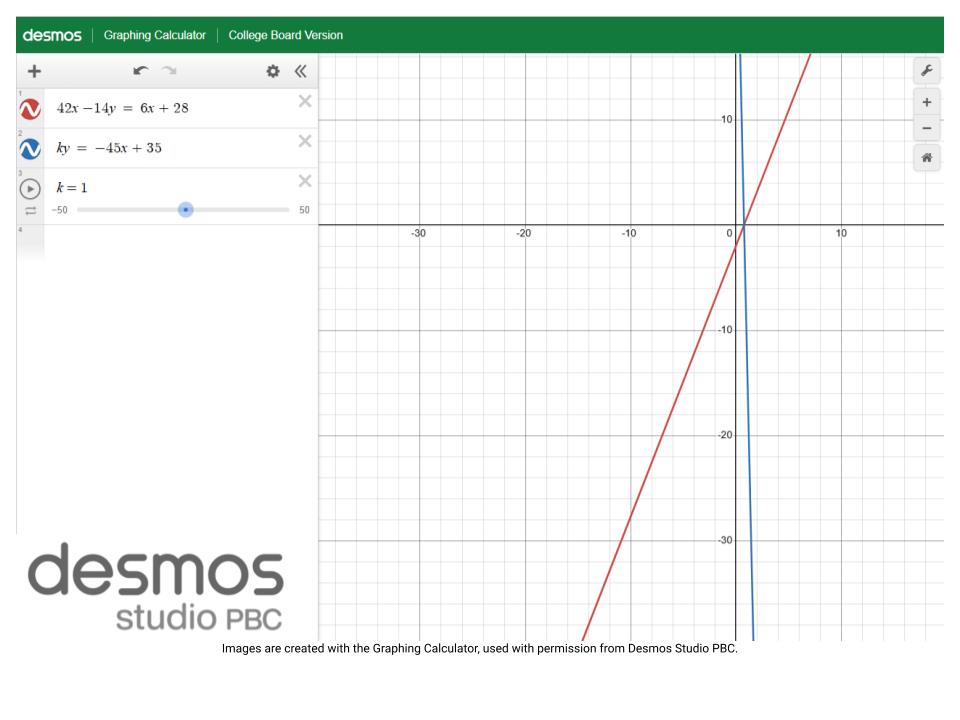The height and width of the screenshot is (720, 960).
Task: Zoom out on the graph
Action: pos(927,128)
